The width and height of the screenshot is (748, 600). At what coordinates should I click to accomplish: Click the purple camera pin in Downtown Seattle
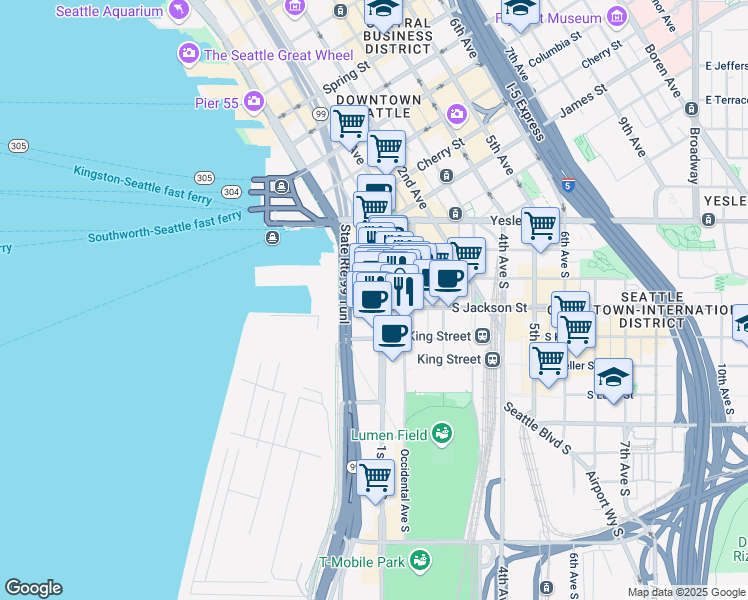[457, 115]
